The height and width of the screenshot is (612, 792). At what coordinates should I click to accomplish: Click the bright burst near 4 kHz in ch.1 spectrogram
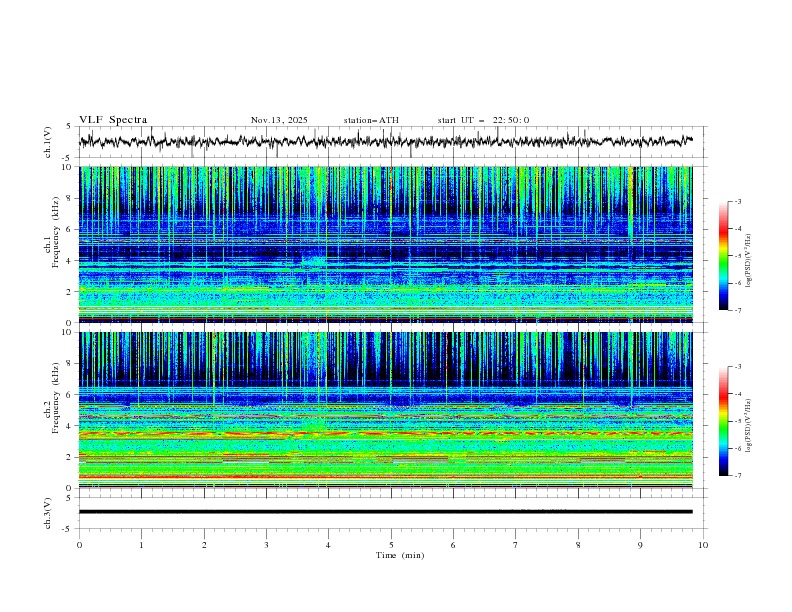pyautogui.click(x=314, y=262)
